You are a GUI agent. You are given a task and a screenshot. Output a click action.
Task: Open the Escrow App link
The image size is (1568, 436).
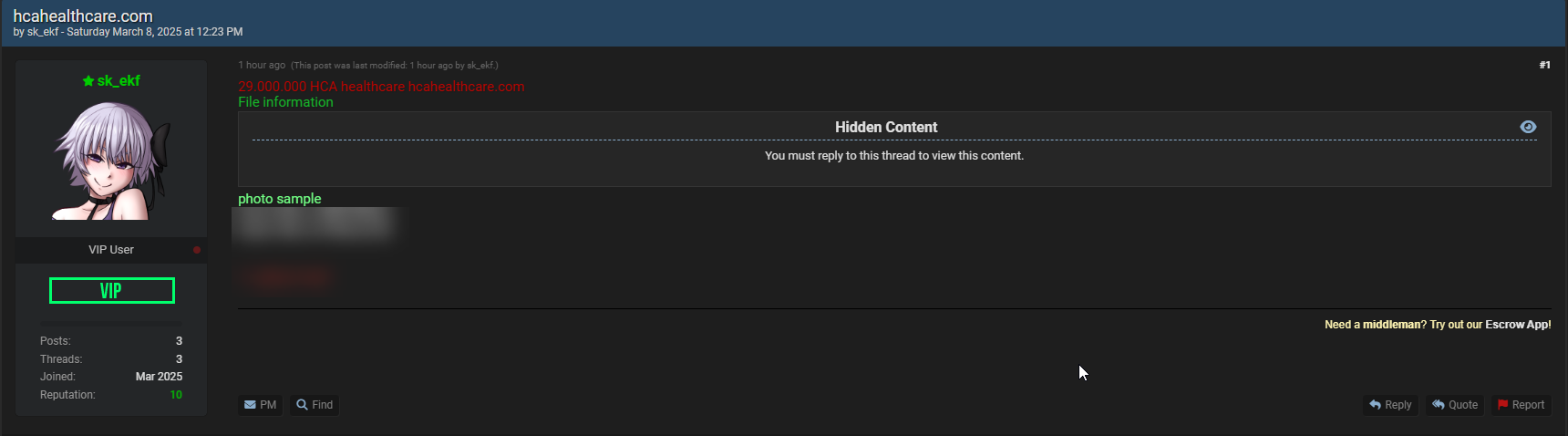(x=1518, y=325)
